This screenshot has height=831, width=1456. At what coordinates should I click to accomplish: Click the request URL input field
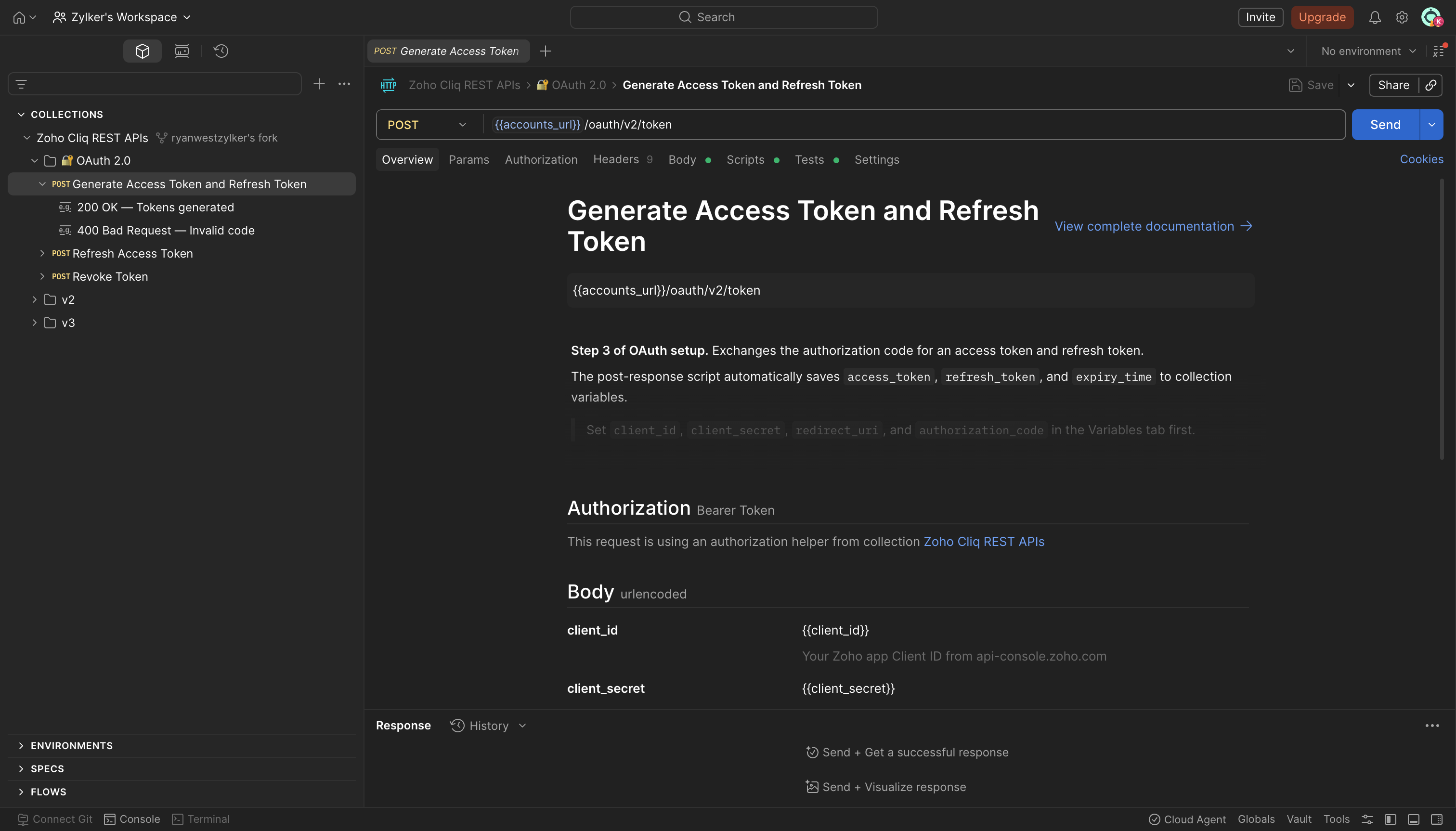click(913, 124)
